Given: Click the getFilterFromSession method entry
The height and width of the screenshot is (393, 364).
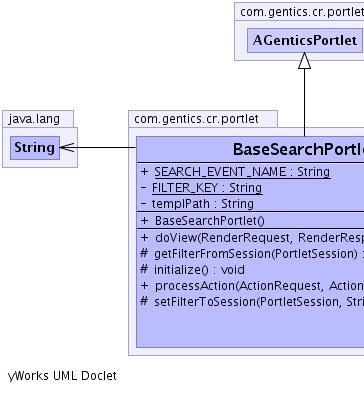Looking at the screenshot, I should (259, 254).
